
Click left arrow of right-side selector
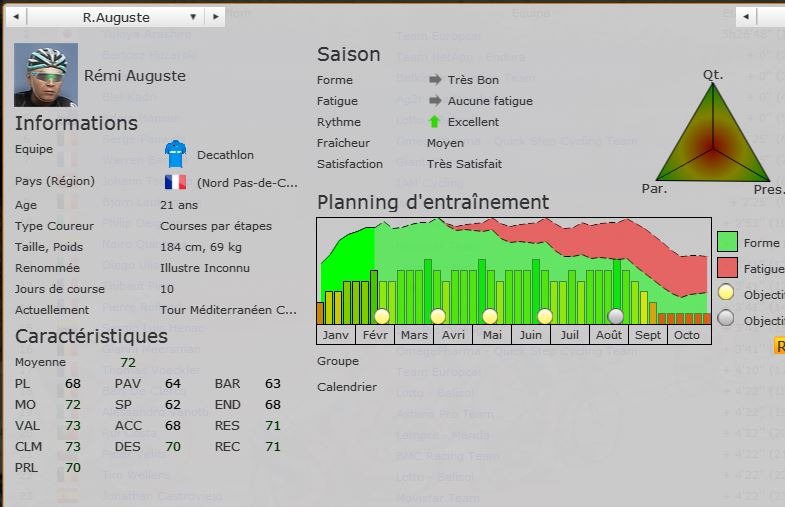coord(746,17)
